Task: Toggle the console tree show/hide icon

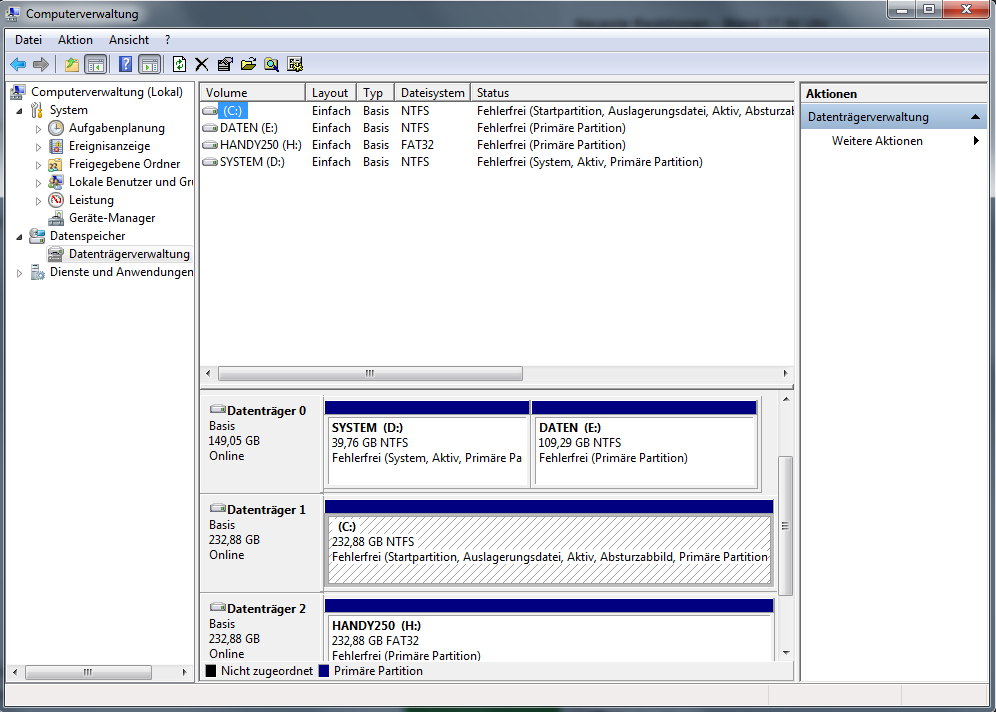Action: click(x=95, y=64)
